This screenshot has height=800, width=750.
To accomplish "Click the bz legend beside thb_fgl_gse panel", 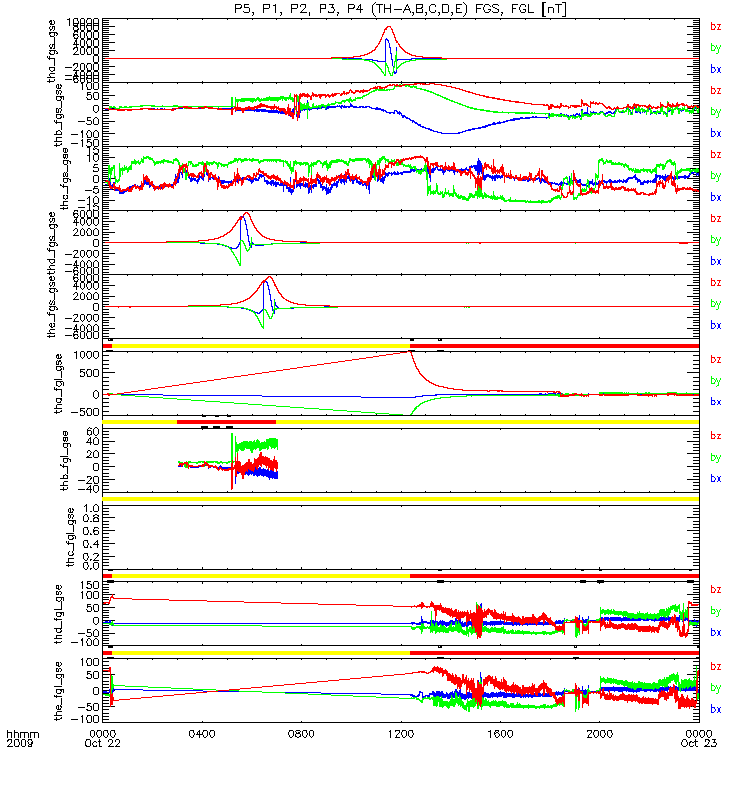I will click(716, 436).
